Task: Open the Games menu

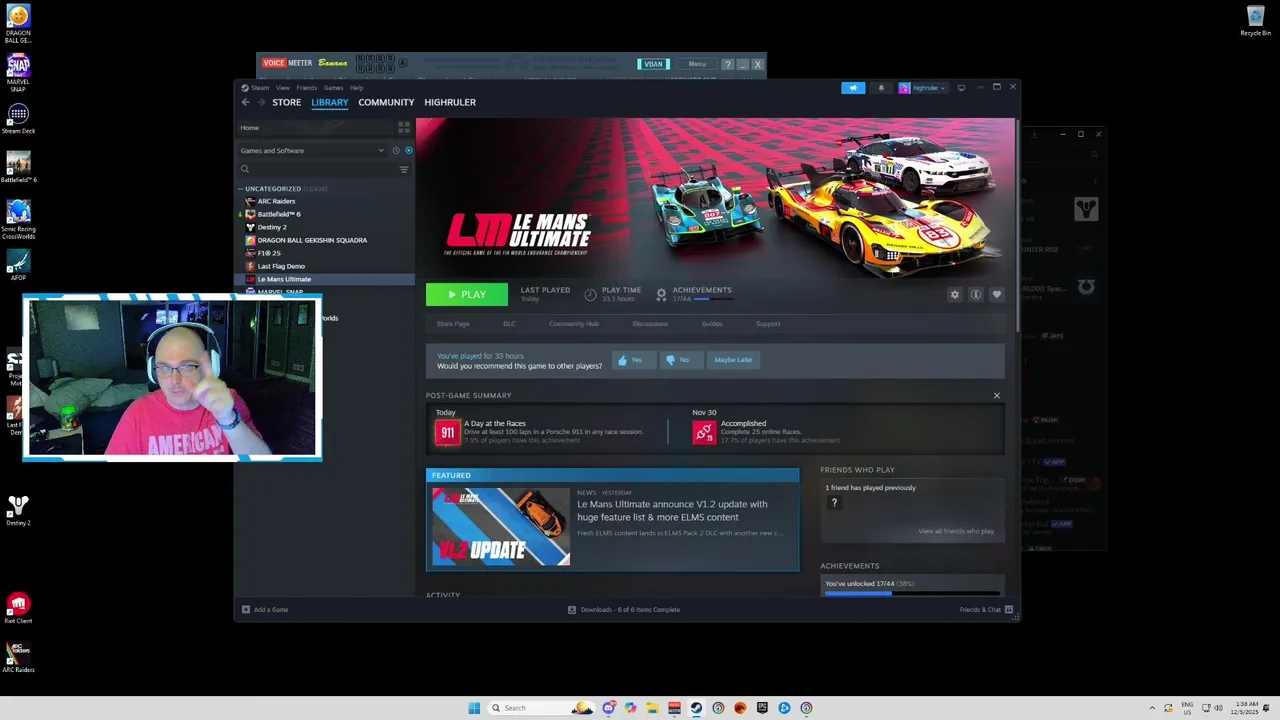Action: (x=333, y=88)
